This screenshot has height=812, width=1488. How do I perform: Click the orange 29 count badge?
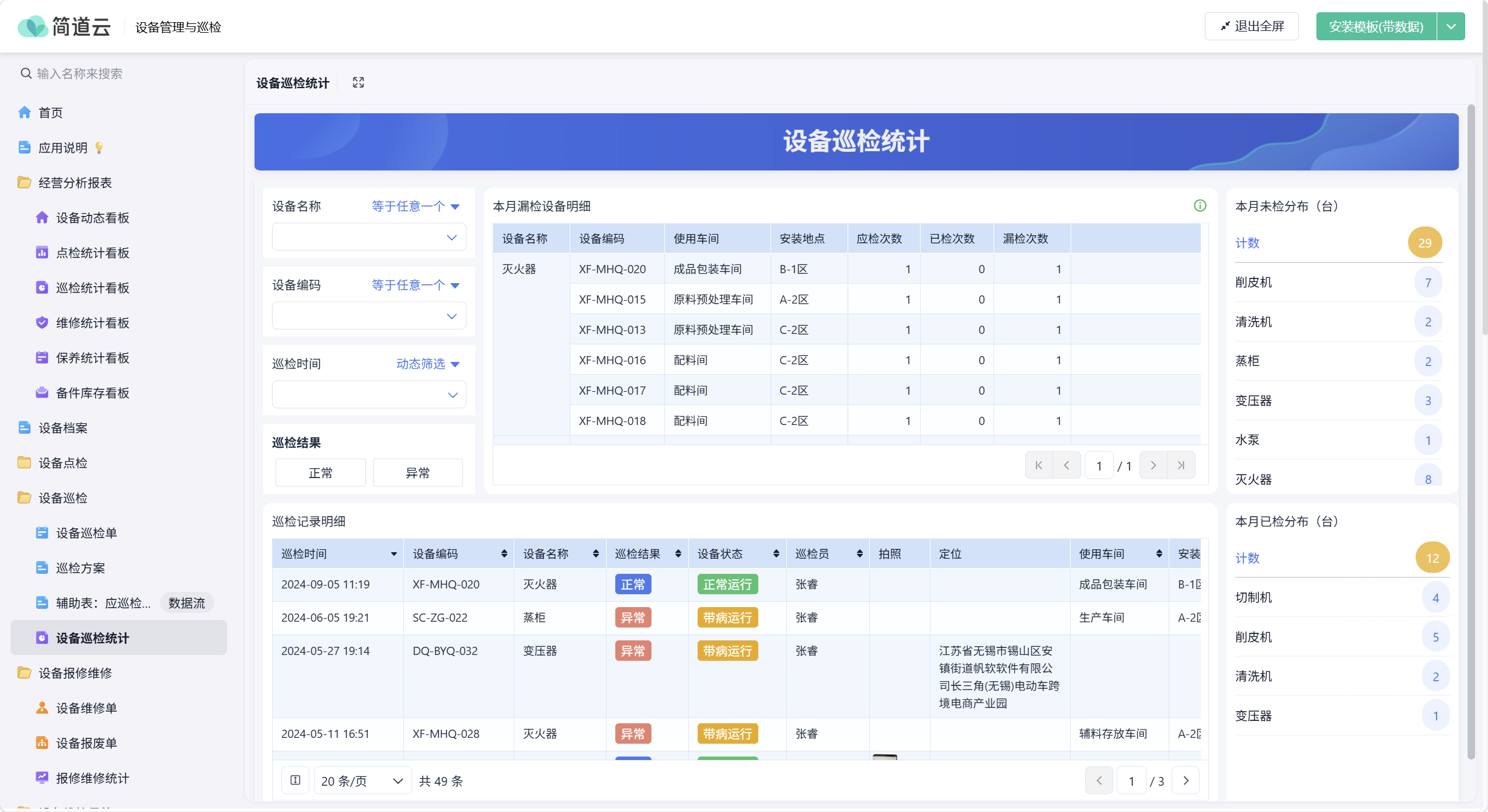tap(1424, 242)
